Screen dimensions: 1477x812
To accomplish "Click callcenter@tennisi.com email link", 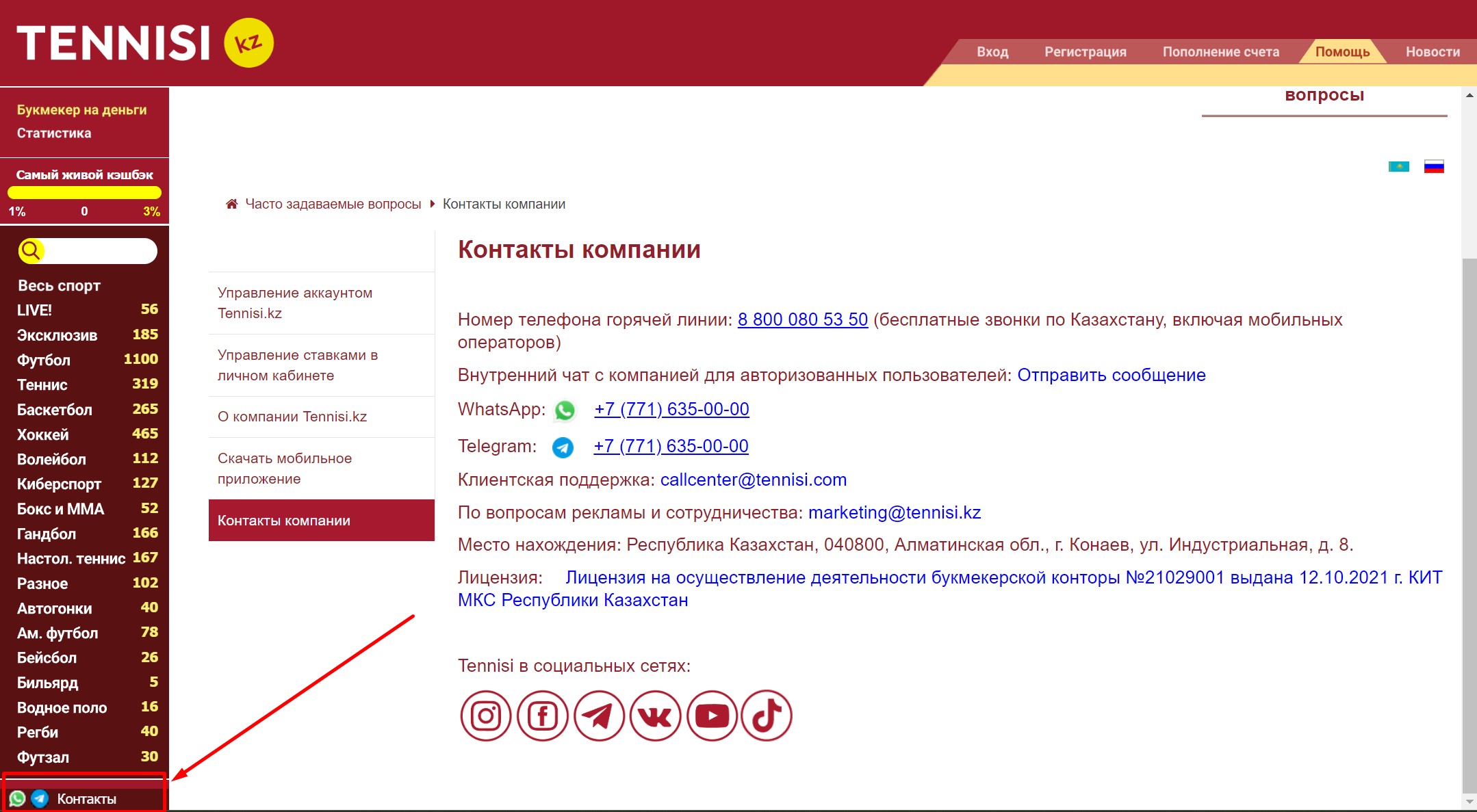I will tap(754, 480).
